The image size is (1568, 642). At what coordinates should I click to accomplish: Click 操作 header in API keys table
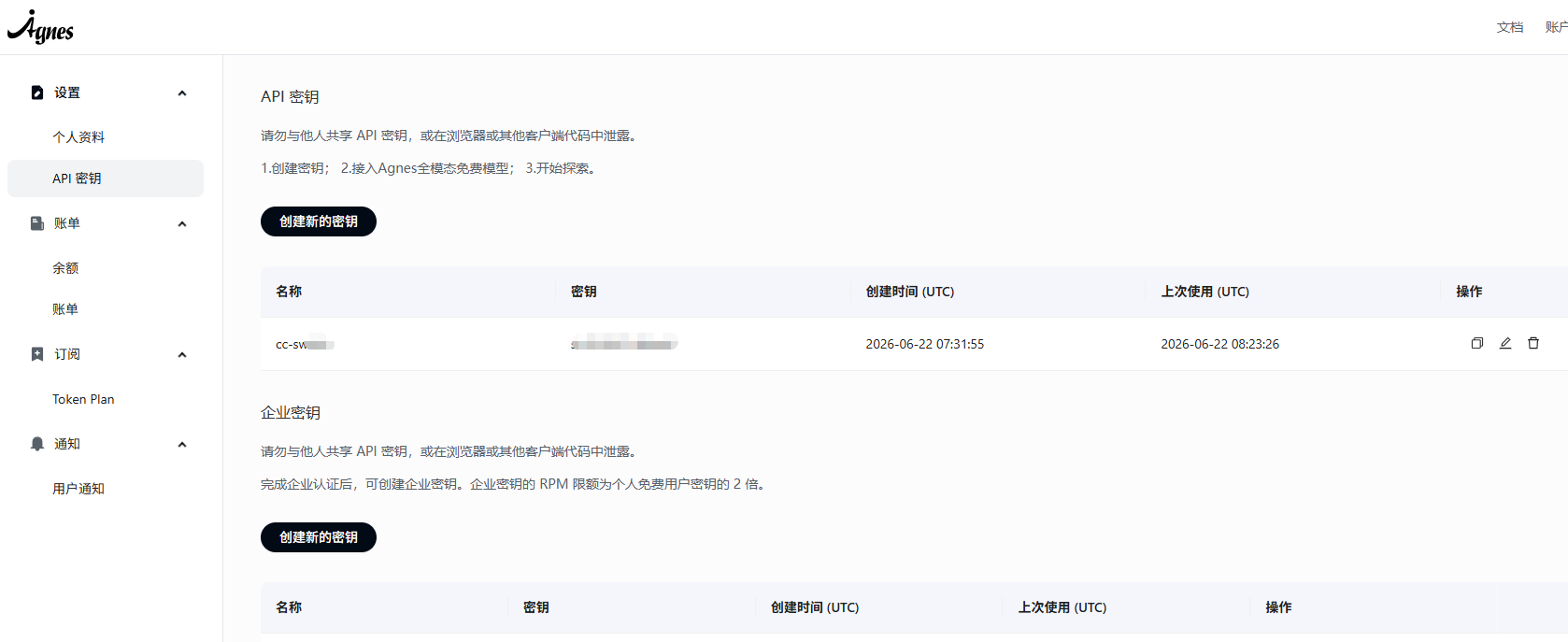1469,292
